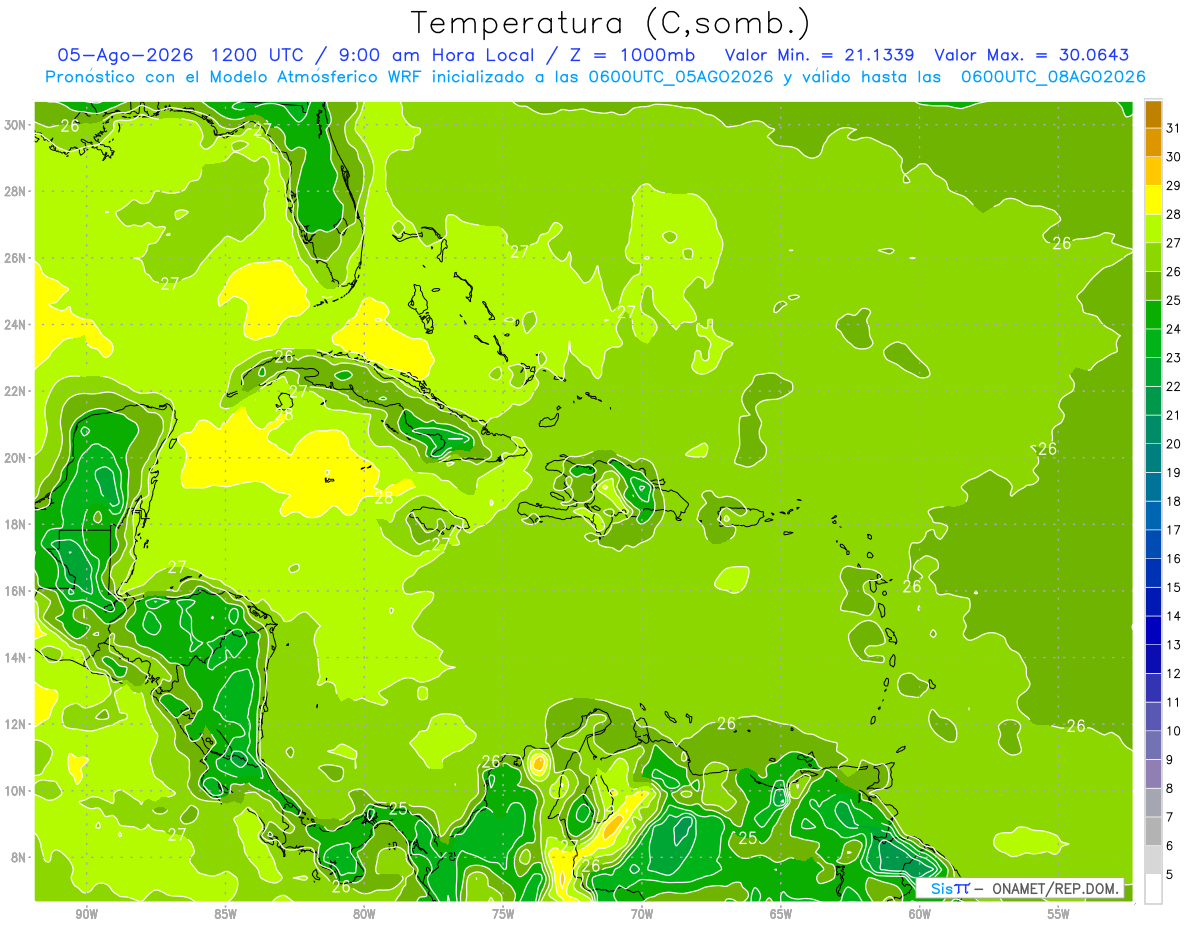Click the '90W' longitude axis label
Image resolution: width=1200 pixels, height=927 pixels.
pyautogui.click(x=86, y=914)
